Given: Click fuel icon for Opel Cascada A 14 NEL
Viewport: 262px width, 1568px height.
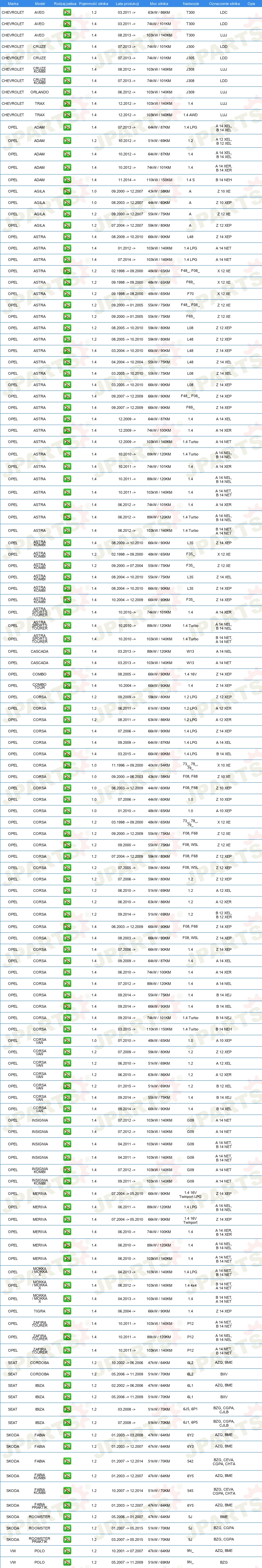Looking at the screenshot, I should 67,651.
